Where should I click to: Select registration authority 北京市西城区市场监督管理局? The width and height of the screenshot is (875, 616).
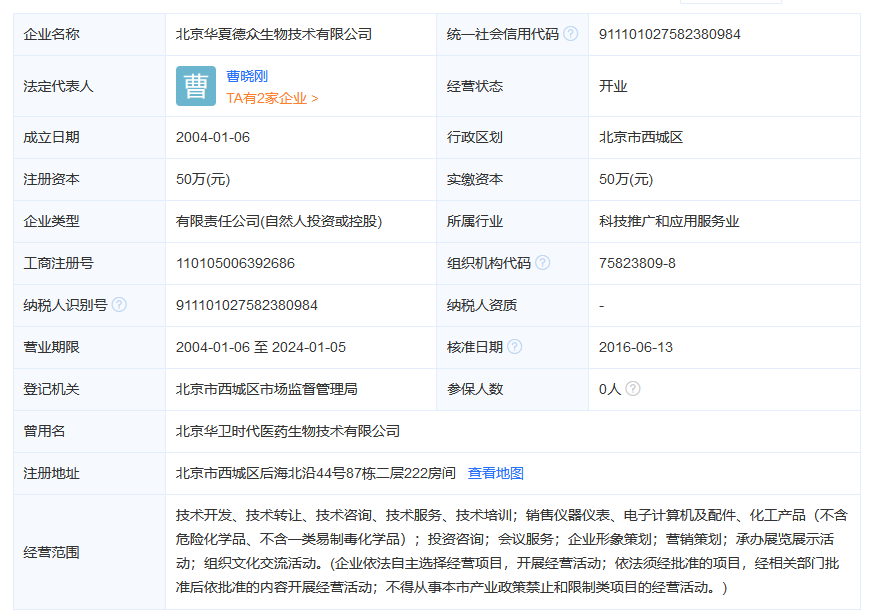(267, 389)
